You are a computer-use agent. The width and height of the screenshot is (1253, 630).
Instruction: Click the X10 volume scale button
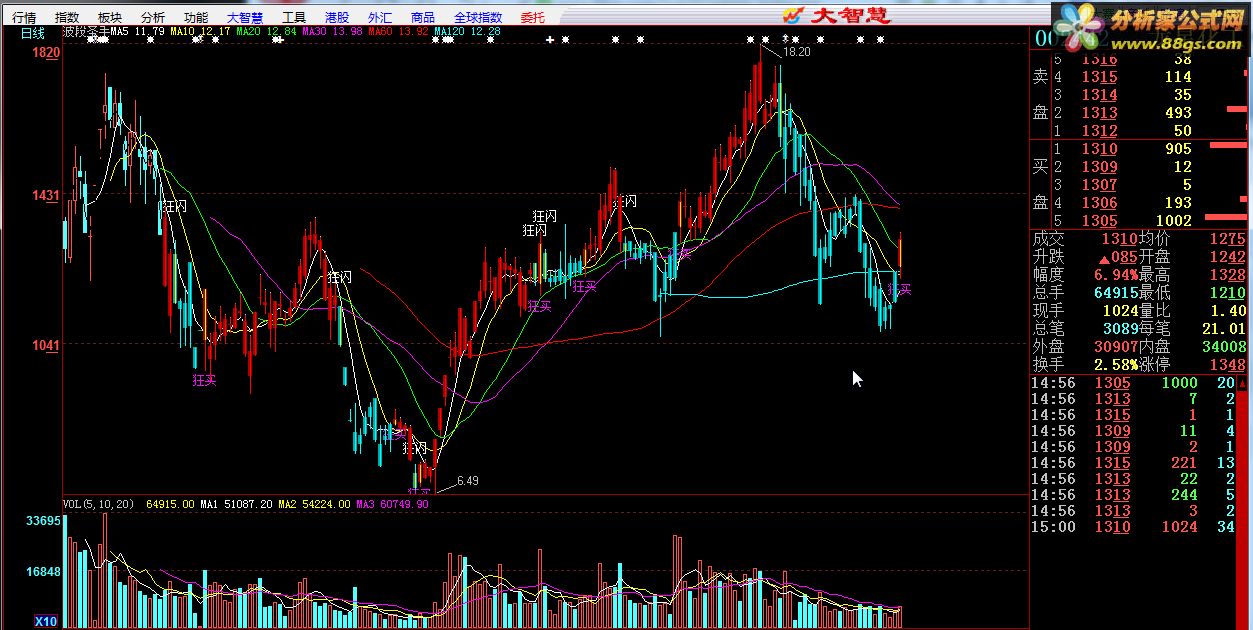coord(47,621)
